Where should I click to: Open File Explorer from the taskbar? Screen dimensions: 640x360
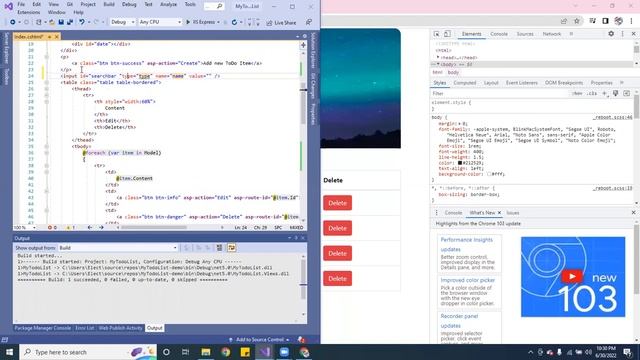click(206, 352)
